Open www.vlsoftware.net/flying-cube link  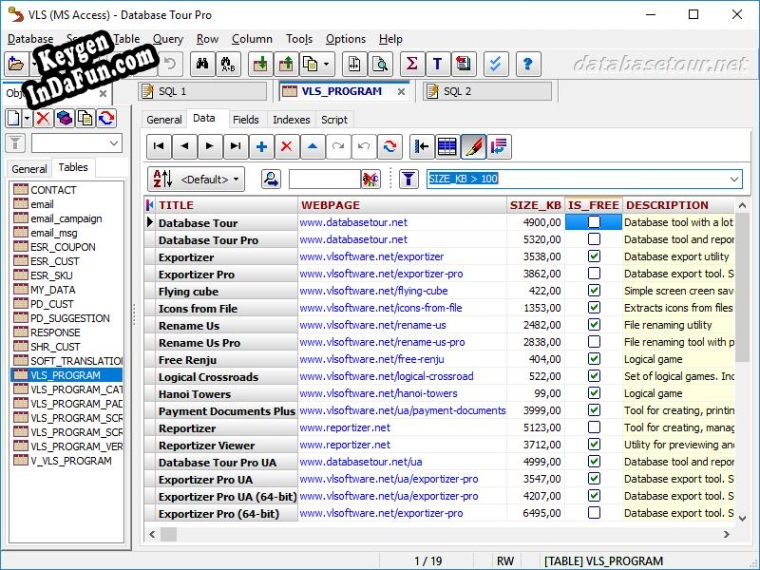(373, 291)
